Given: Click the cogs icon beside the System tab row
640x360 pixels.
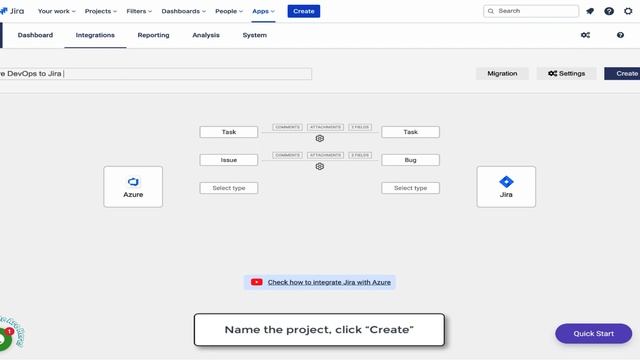Looking at the screenshot, I should point(585,35).
